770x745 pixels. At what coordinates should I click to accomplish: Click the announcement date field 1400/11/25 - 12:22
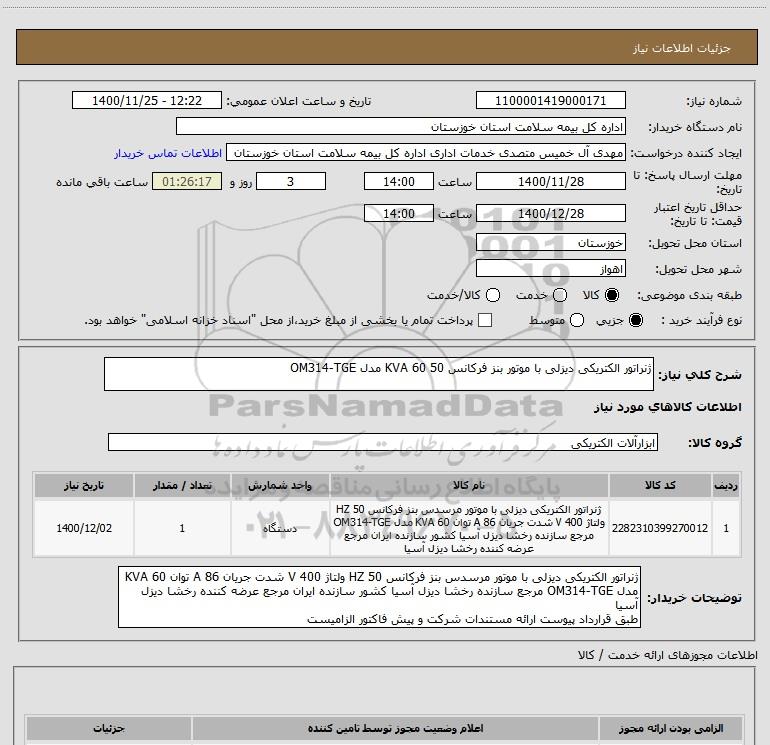[147, 100]
